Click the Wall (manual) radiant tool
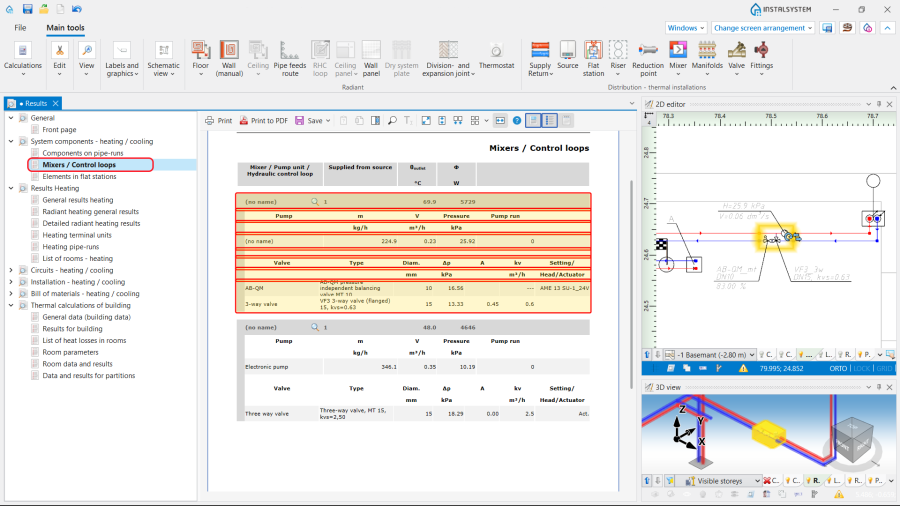 229,59
